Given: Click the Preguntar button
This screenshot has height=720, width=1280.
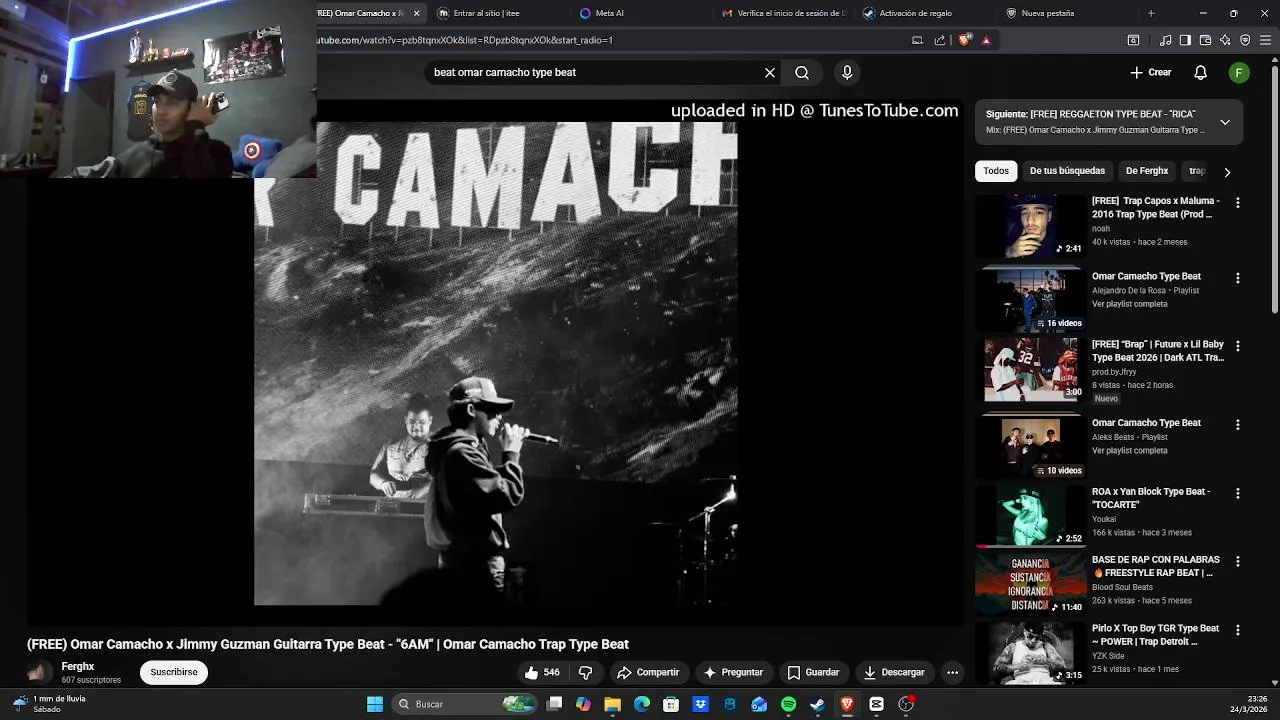Looking at the screenshot, I should click(733, 673).
